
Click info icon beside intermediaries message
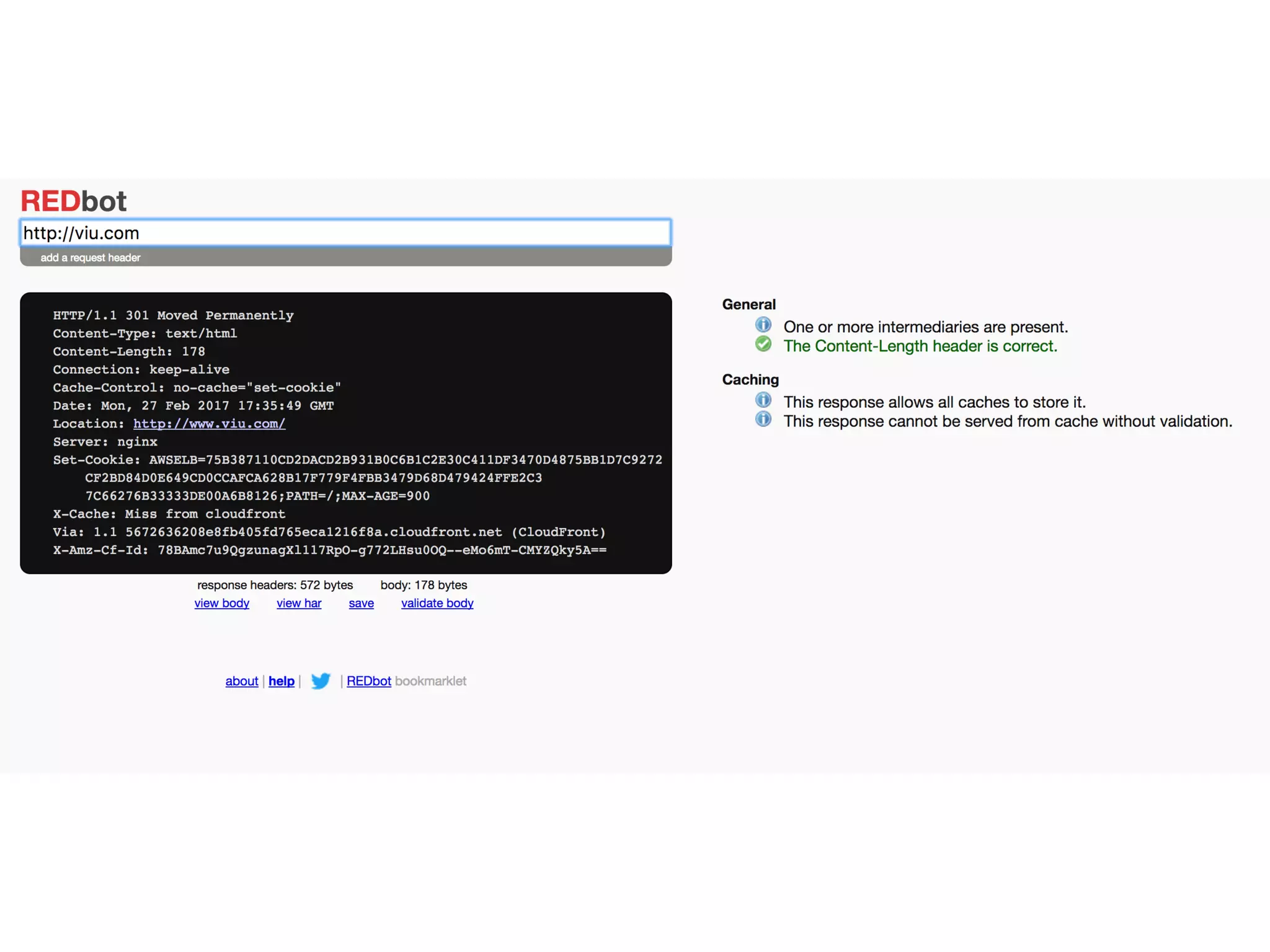click(763, 325)
